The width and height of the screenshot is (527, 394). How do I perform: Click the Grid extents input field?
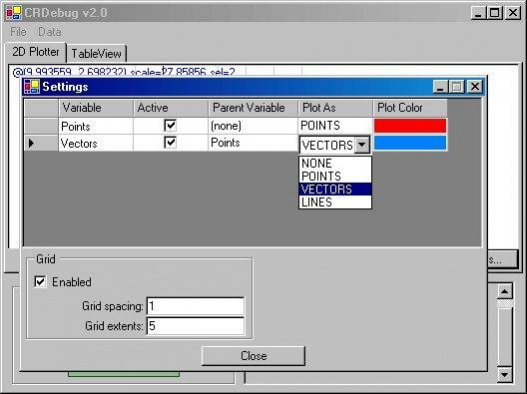pos(195,325)
